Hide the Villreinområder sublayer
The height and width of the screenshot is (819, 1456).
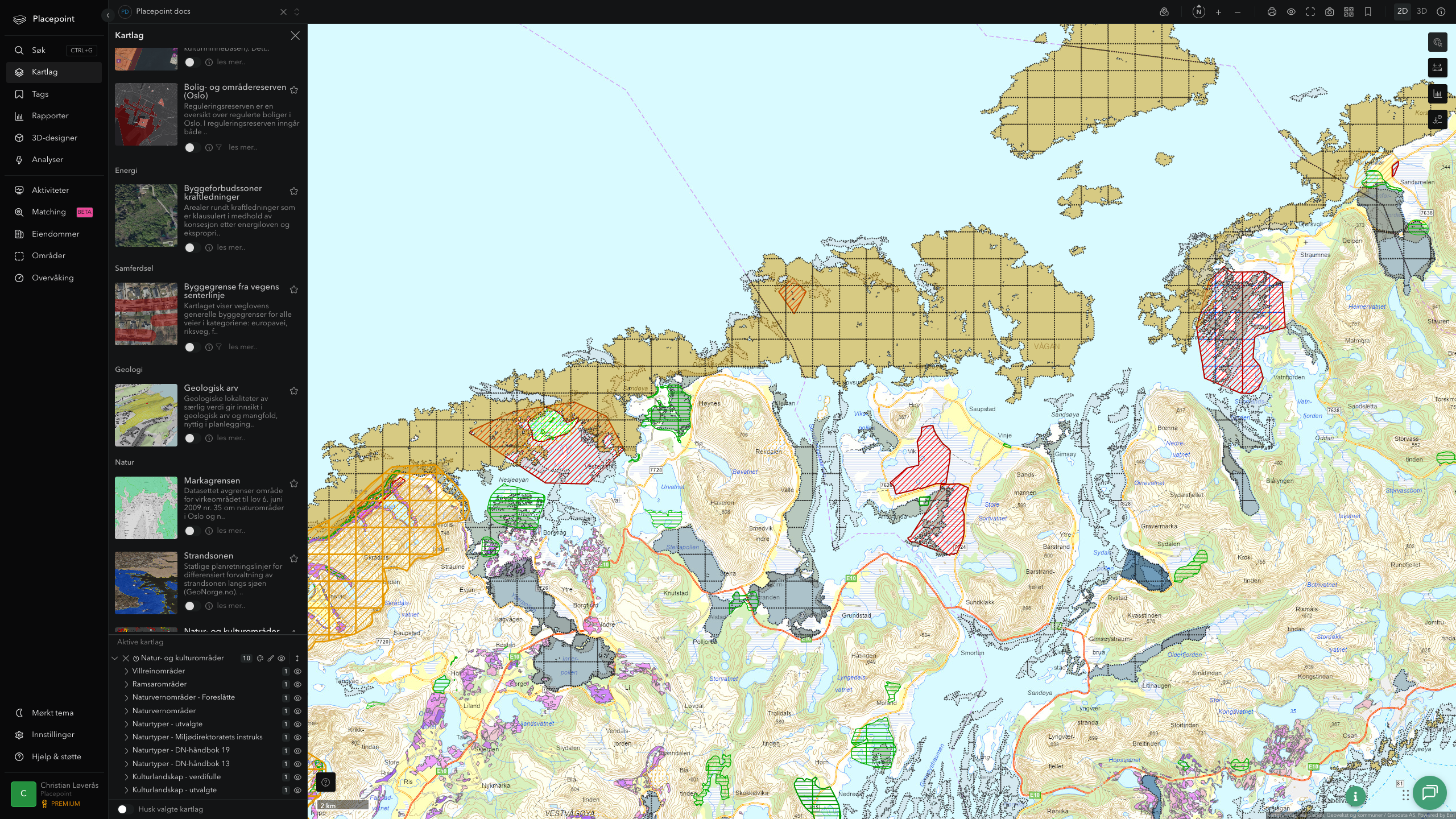(297, 672)
